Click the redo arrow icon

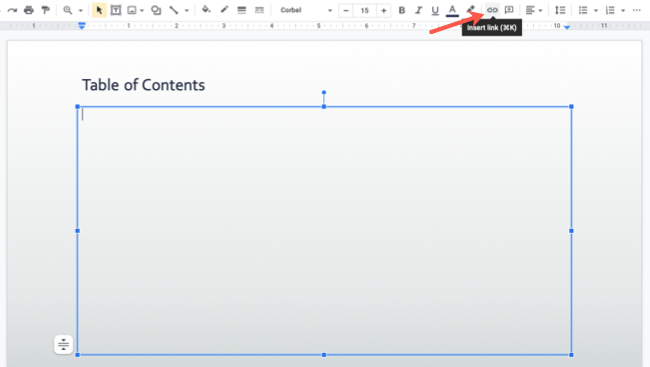pos(12,10)
